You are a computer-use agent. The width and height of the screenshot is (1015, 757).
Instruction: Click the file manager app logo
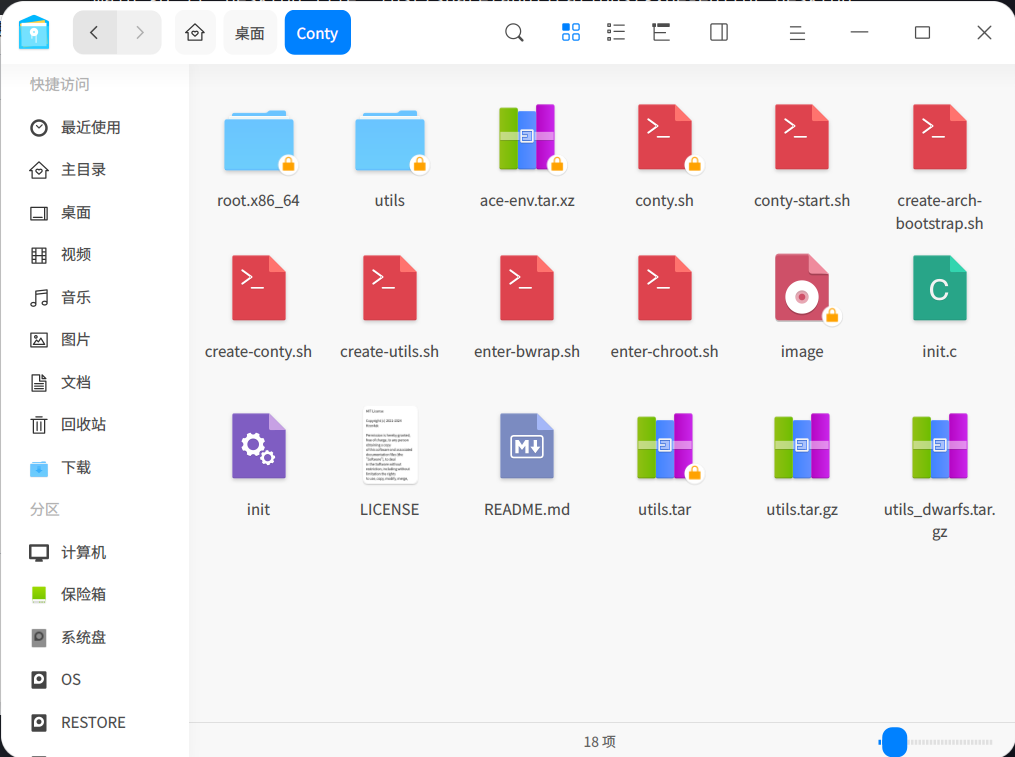point(34,32)
